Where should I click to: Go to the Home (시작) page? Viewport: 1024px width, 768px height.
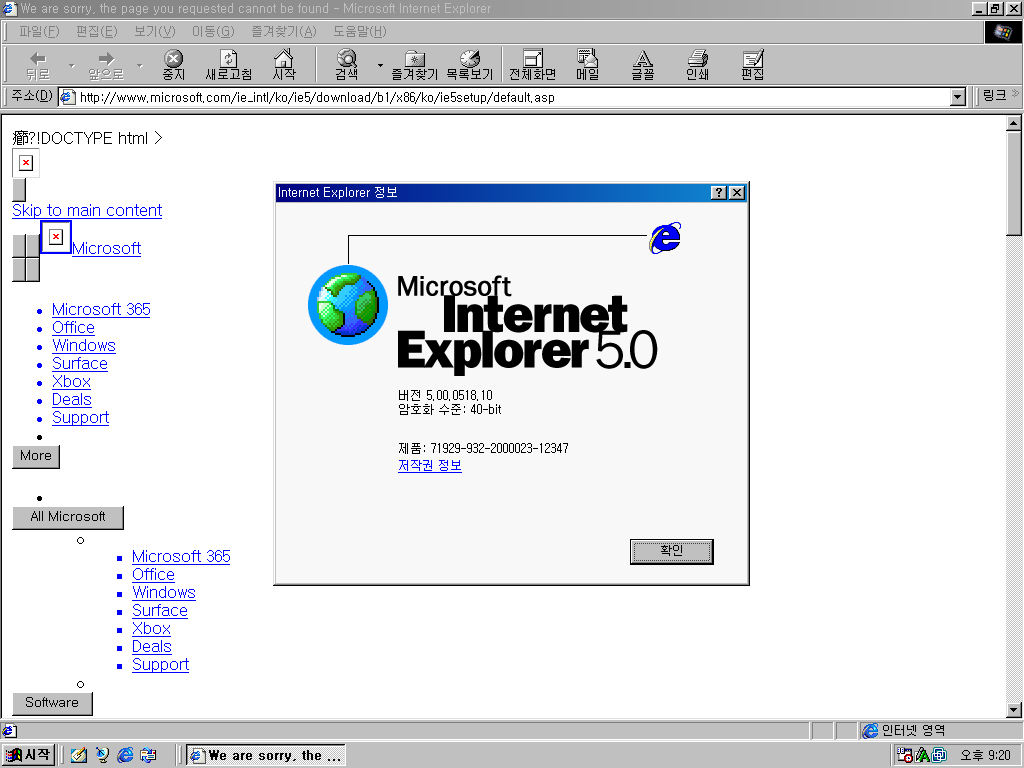click(283, 65)
